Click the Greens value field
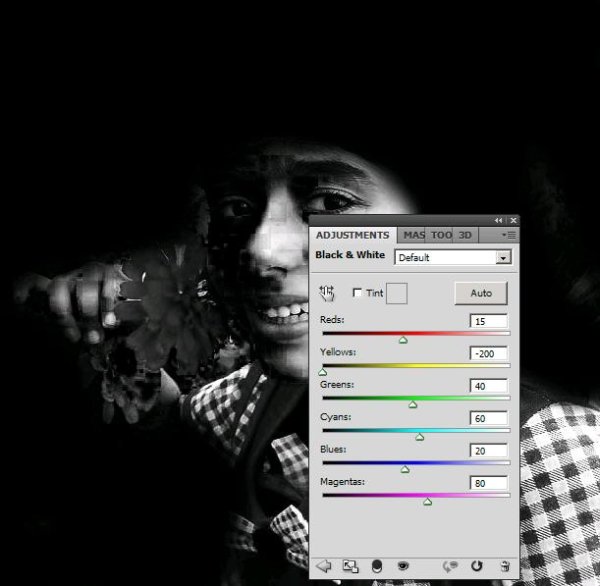This screenshot has height=586, width=600. coord(489,386)
